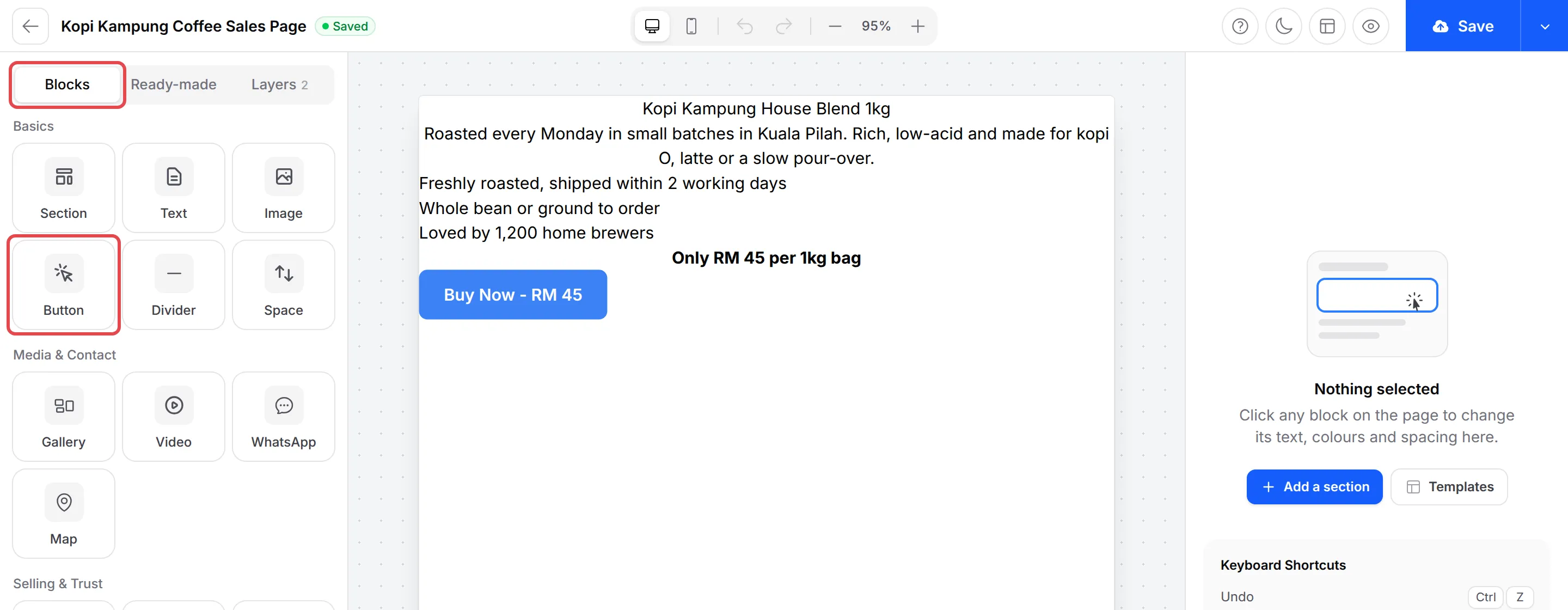Select the Kopi Kampung House Blend 1kg heading

pyautogui.click(x=767, y=108)
